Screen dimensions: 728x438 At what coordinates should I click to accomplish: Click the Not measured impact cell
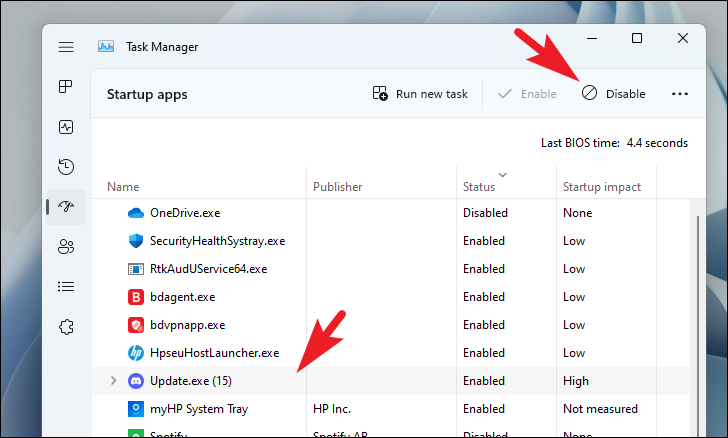(600, 409)
